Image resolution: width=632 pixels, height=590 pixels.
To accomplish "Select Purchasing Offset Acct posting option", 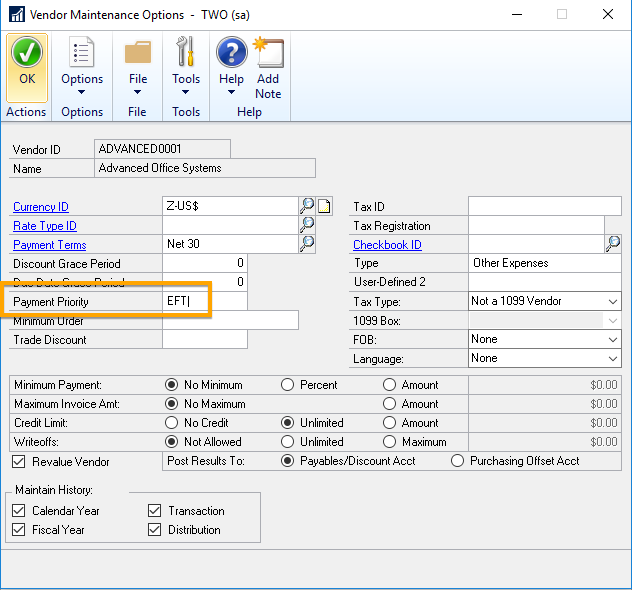I will (457, 461).
